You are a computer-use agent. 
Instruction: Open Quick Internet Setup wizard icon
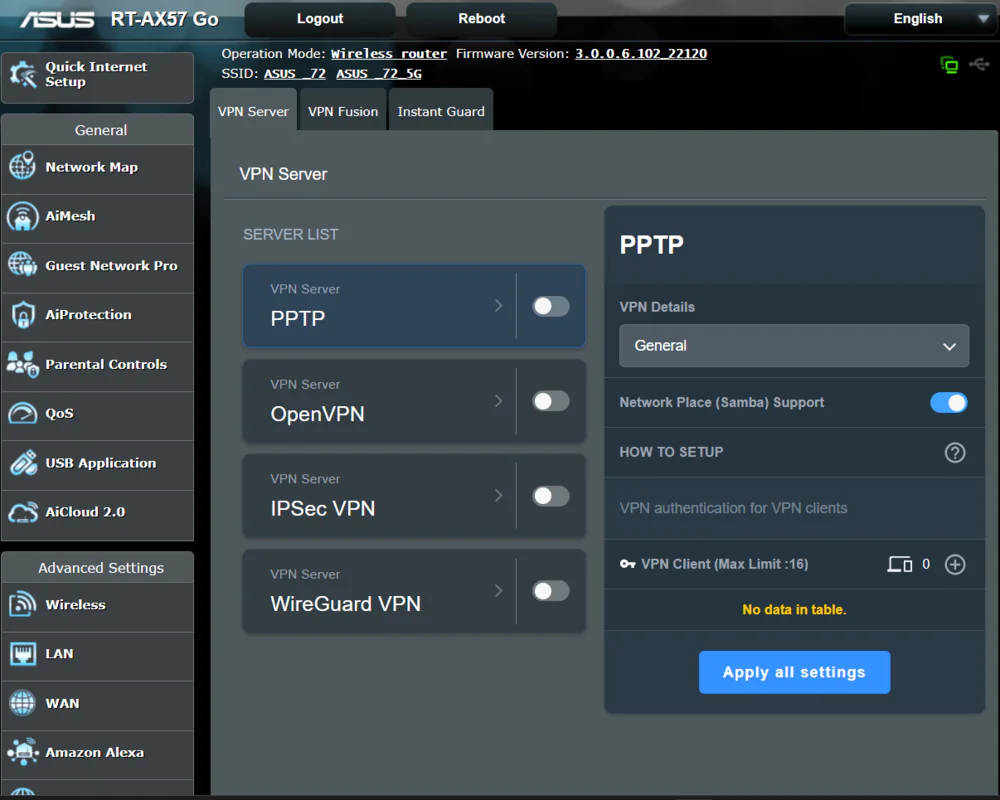click(x=24, y=75)
